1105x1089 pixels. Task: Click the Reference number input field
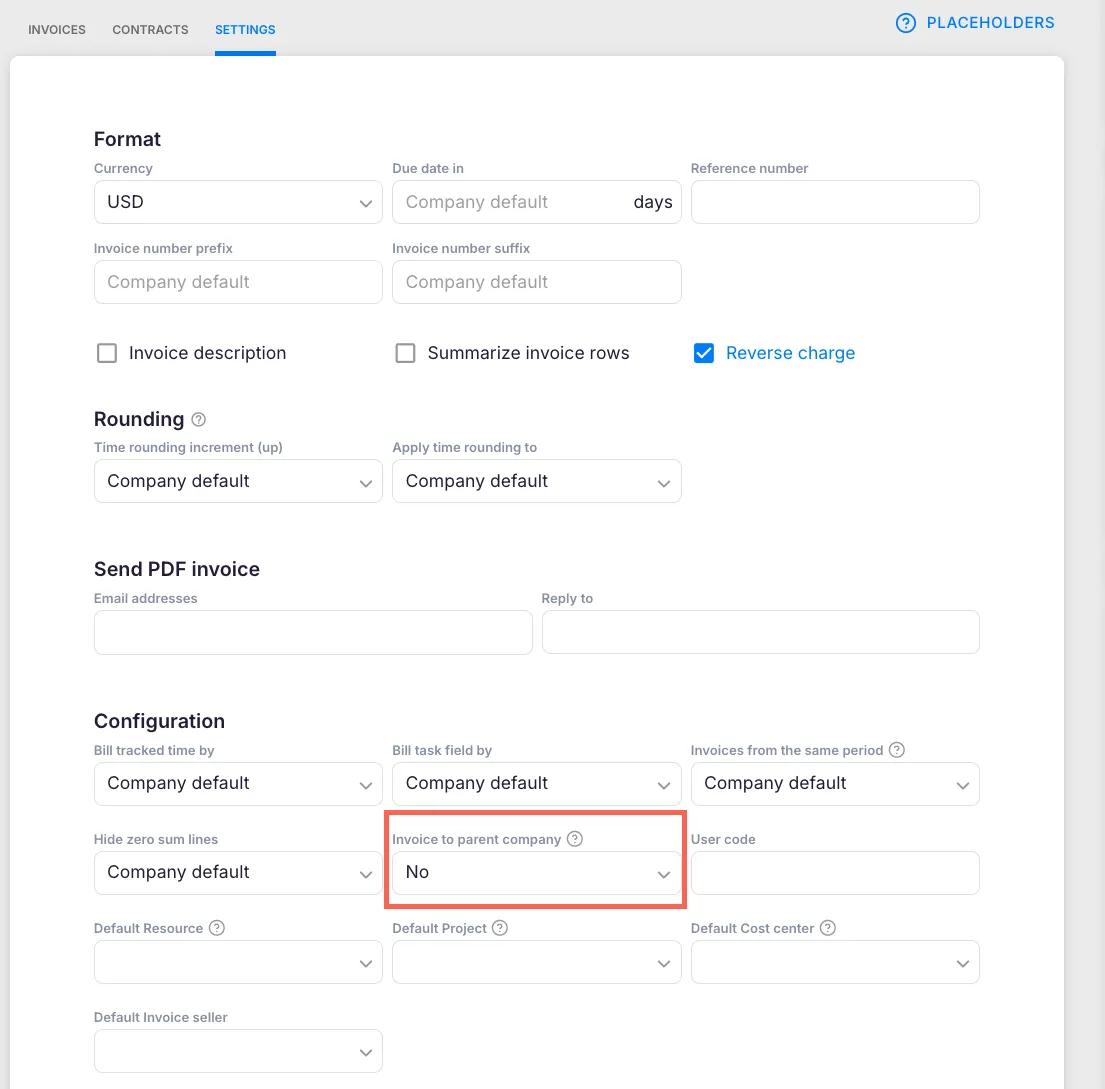point(835,202)
